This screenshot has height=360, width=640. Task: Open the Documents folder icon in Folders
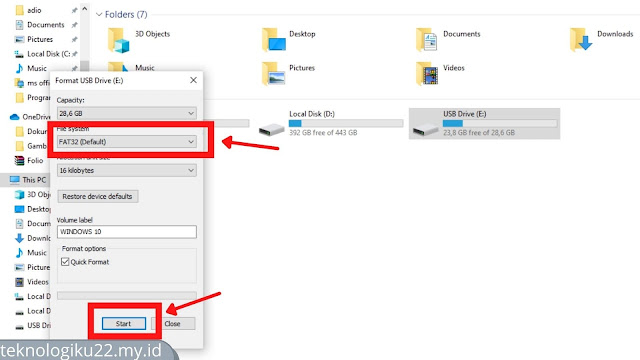427,40
